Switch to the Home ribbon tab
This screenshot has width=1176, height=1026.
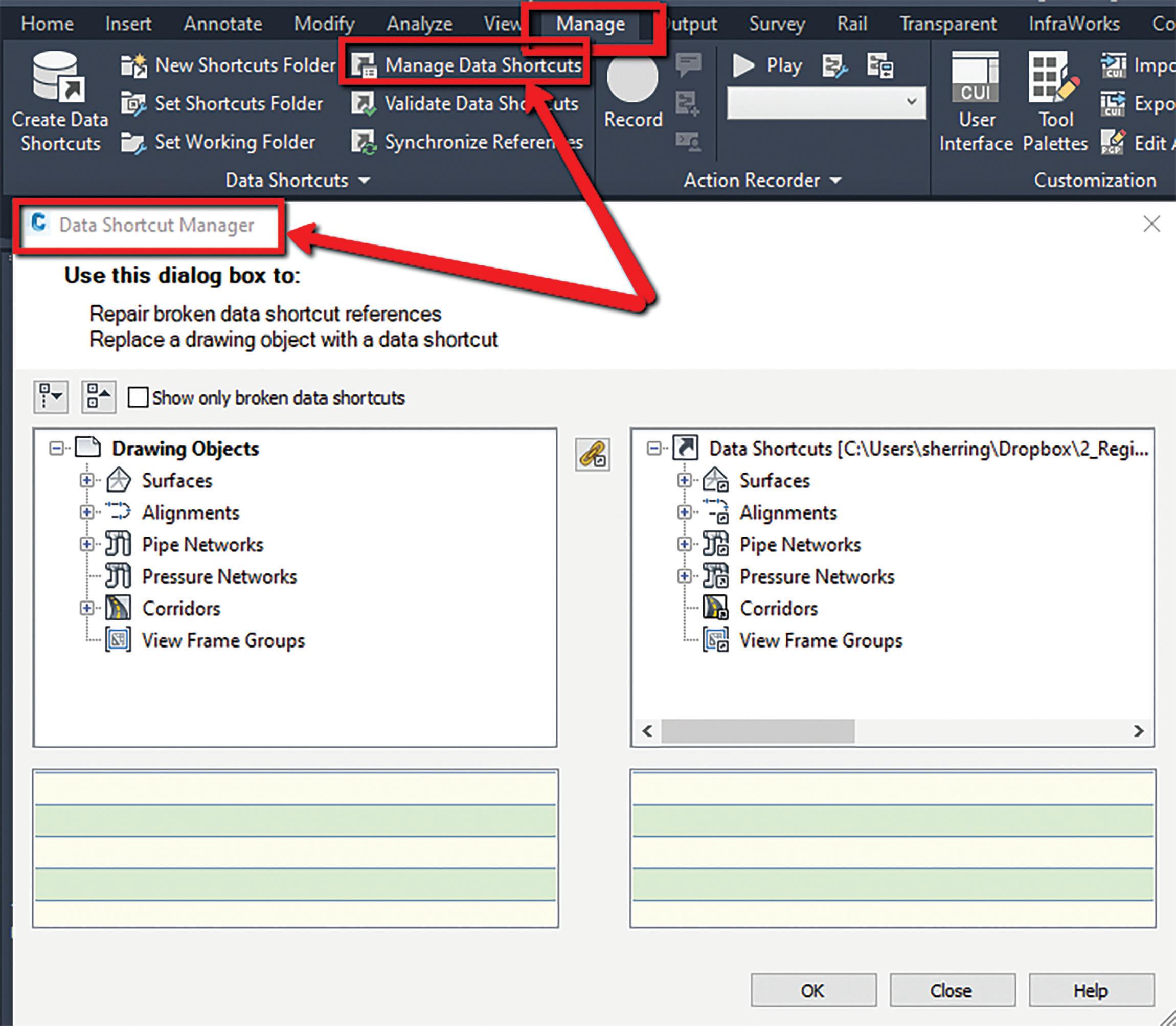pos(47,24)
